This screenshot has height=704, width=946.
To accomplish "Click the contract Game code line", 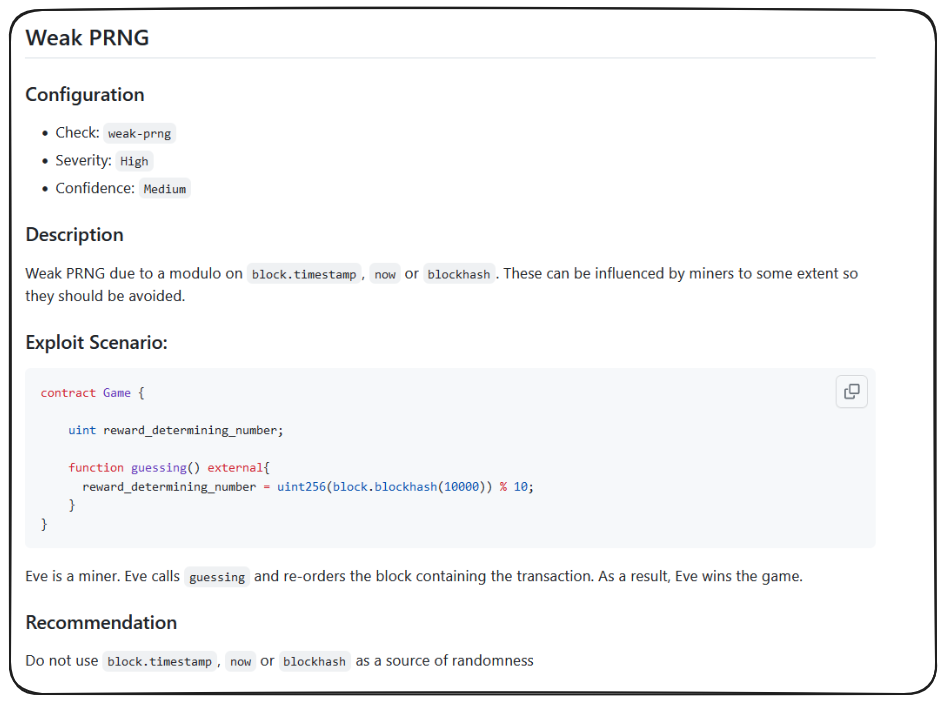I will [x=92, y=393].
